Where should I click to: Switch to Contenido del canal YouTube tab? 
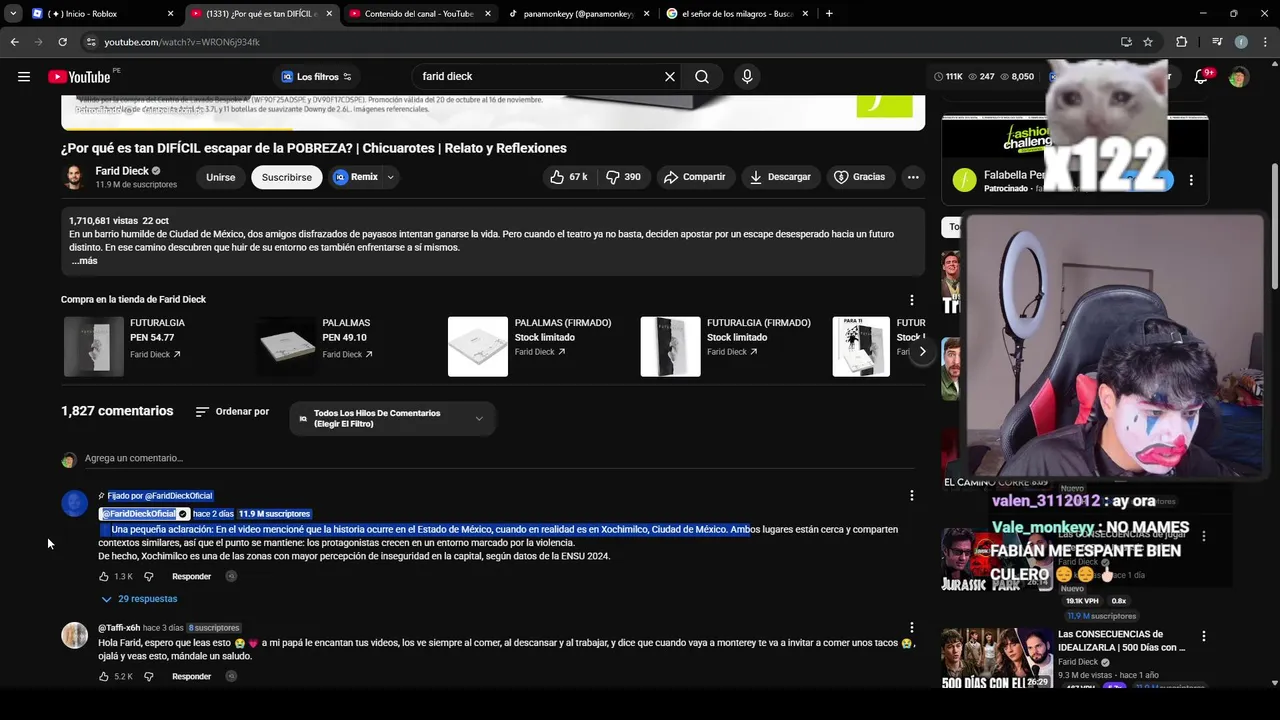[x=419, y=14]
